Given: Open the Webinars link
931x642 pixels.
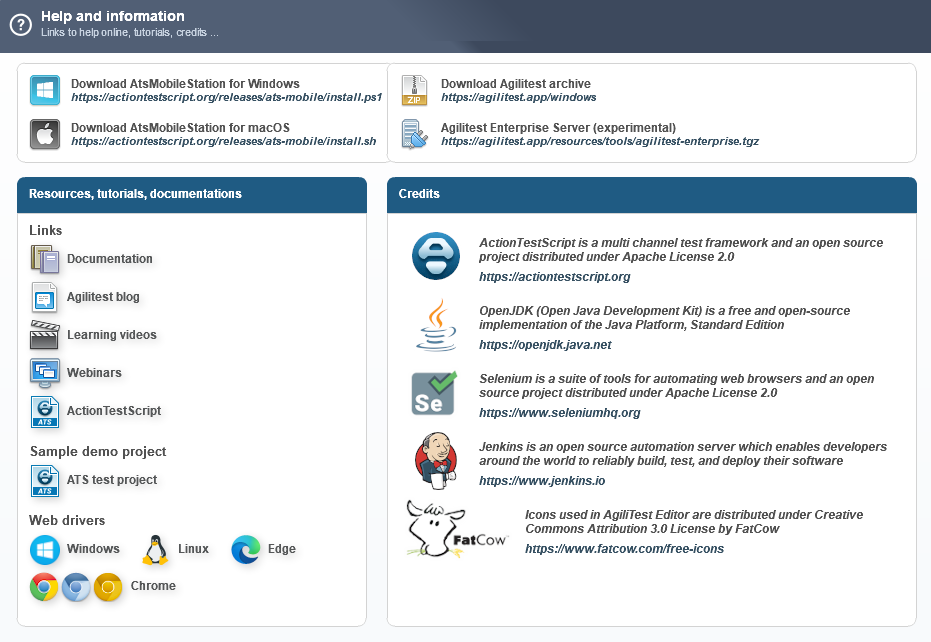Looking at the screenshot, I should (94, 373).
